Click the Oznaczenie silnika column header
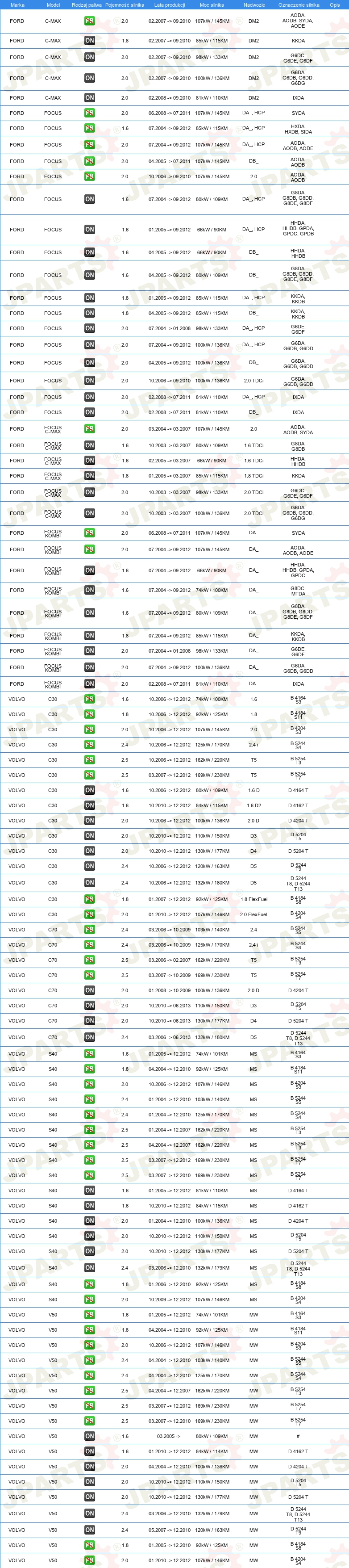The image size is (349, 1568). [x=299, y=5]
